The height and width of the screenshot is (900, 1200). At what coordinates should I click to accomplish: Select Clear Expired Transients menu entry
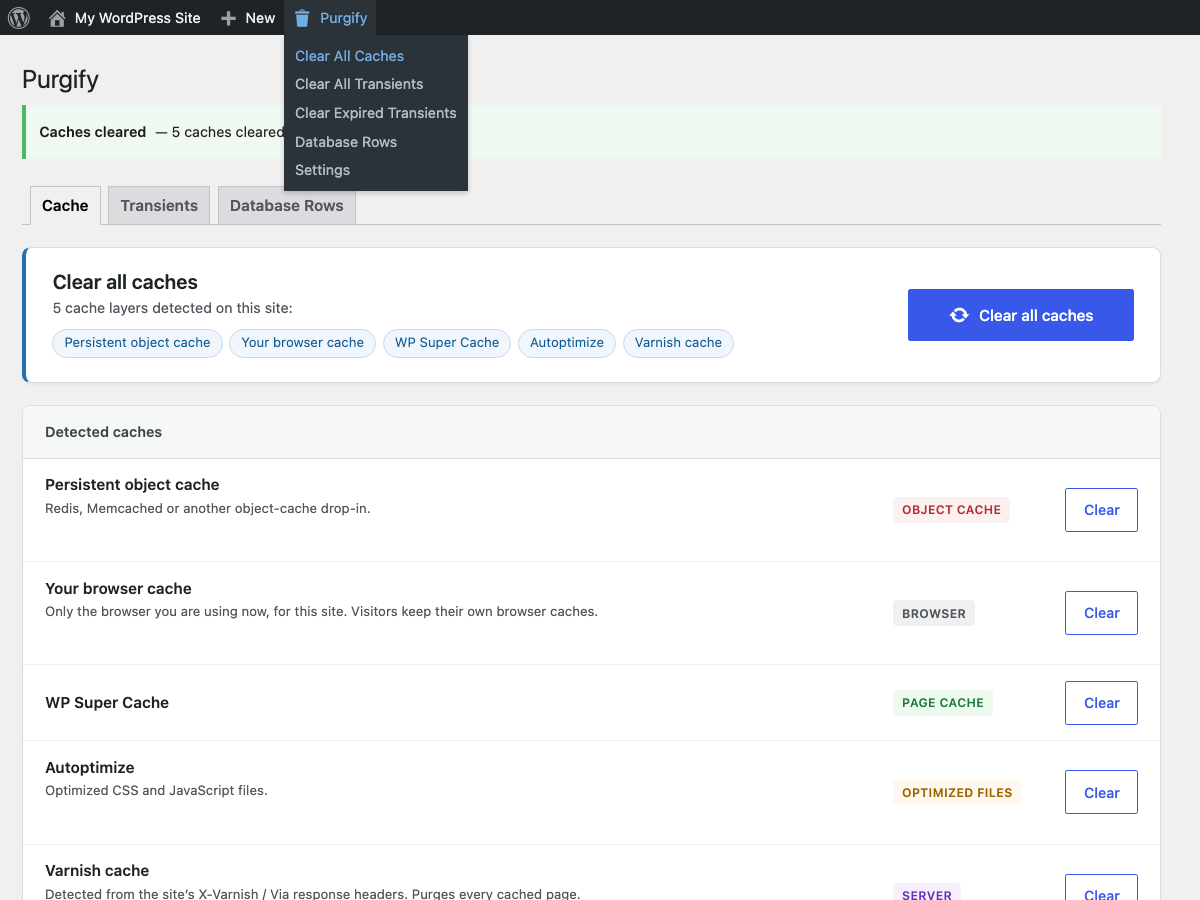pos(376,113)
